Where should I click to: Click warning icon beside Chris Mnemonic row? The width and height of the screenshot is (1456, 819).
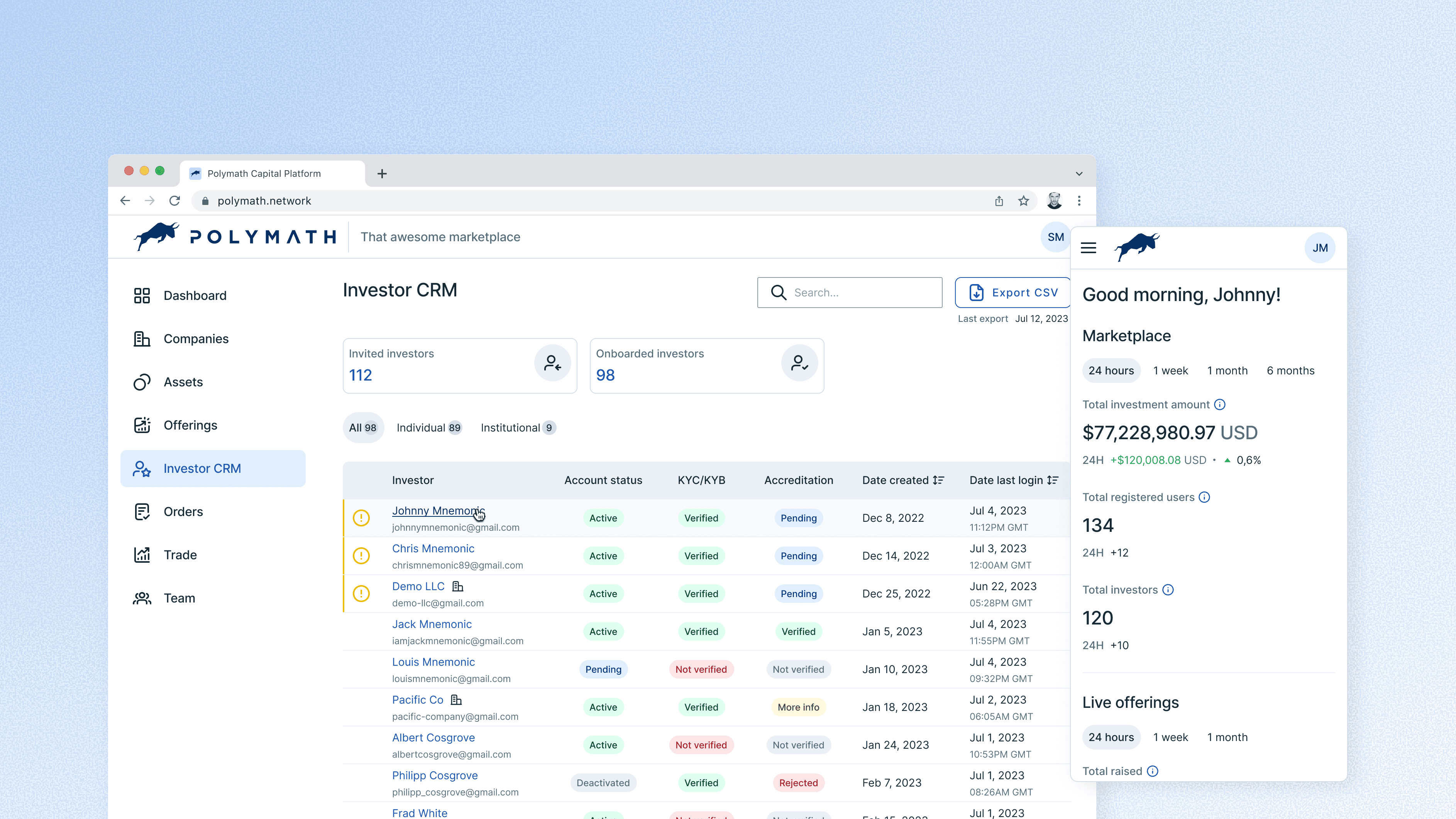coord(361,556)
